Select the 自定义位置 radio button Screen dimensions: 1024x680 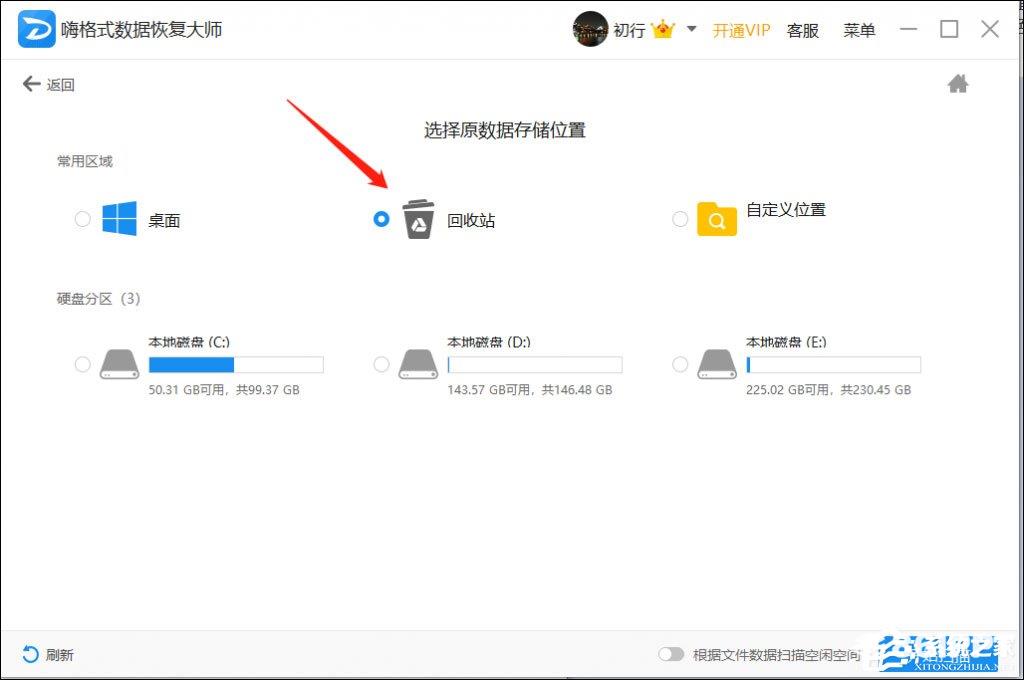point(680,219)
